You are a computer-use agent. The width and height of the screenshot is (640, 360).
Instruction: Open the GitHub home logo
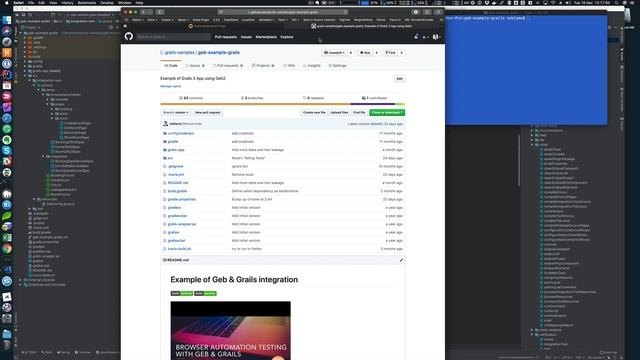(129, 37)
